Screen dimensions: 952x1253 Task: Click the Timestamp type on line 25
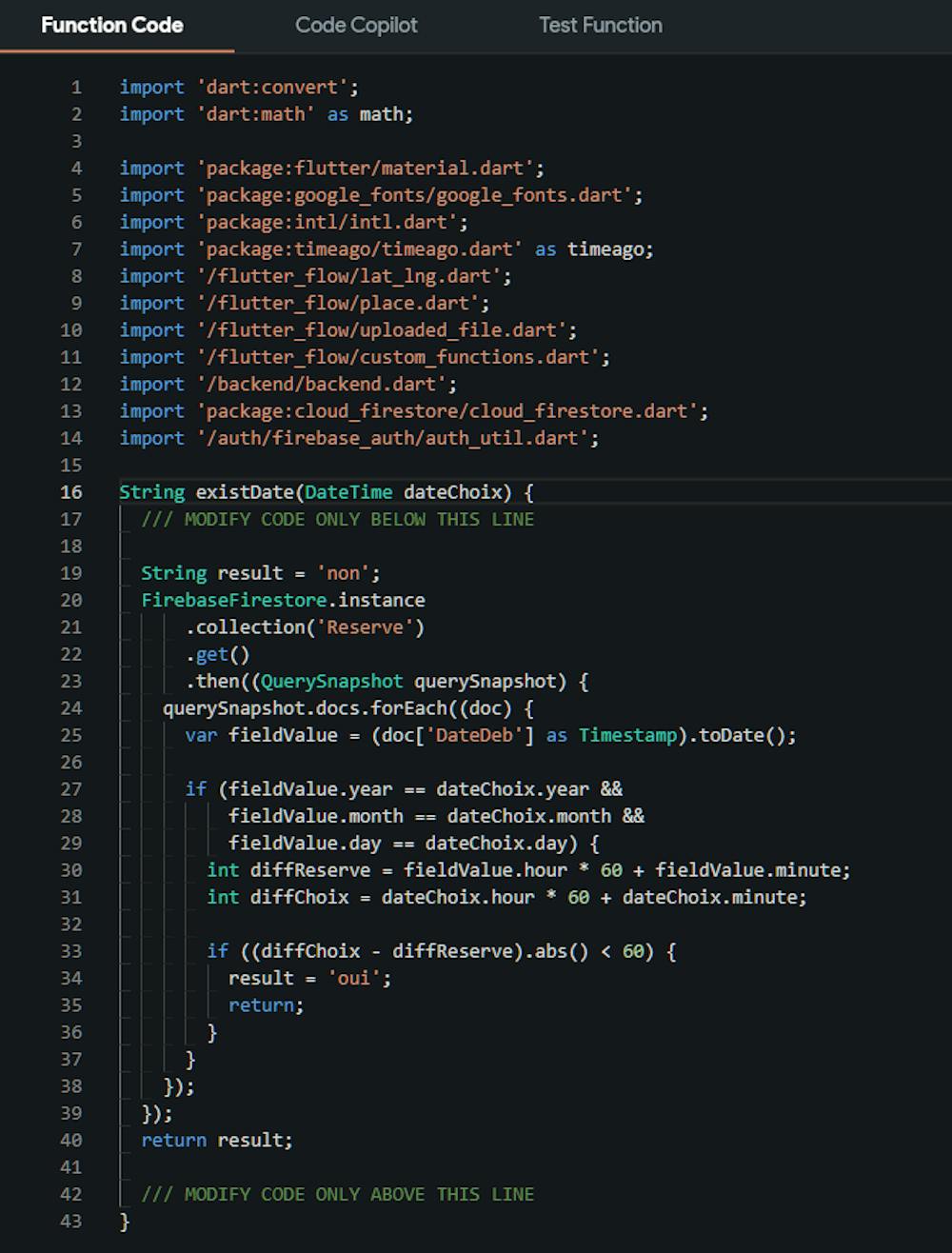[x=627, y=735]
